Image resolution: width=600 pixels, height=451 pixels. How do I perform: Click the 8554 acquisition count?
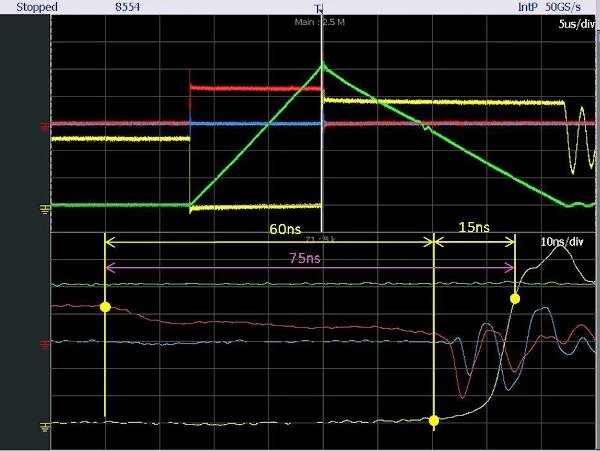pyautogui.click(x=127, y=7)
